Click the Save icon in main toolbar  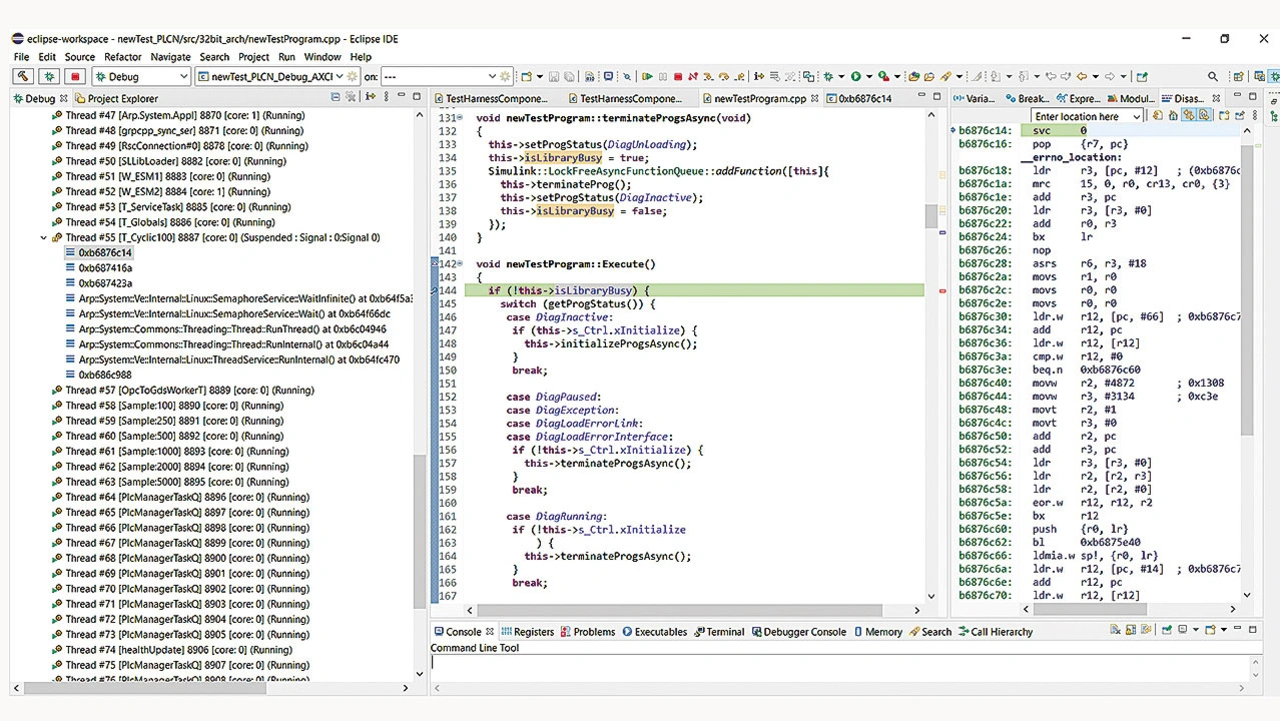coord(552,76)
